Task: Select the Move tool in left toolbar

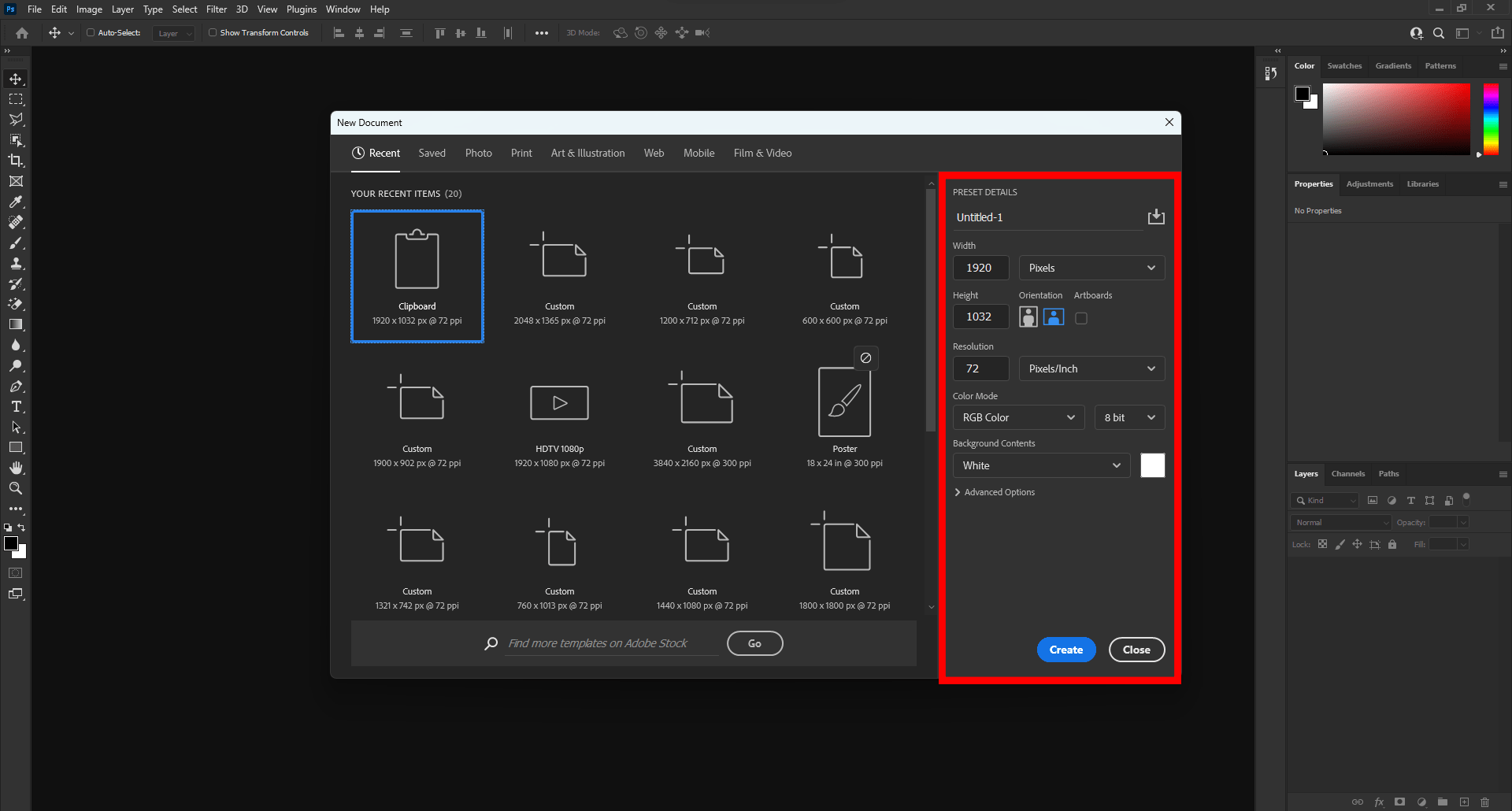Action: tap(16, 79)
